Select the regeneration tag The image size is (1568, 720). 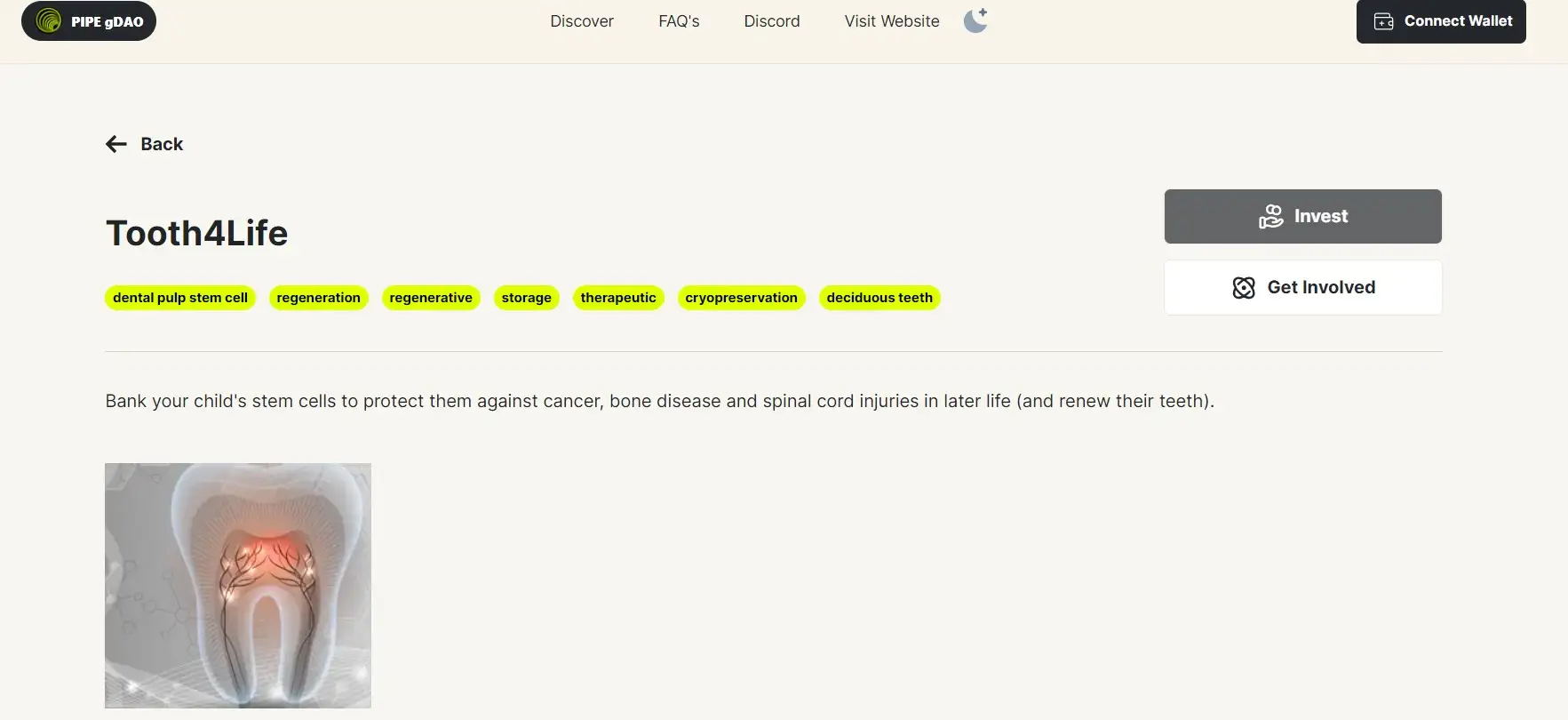[x=318, y=298]
